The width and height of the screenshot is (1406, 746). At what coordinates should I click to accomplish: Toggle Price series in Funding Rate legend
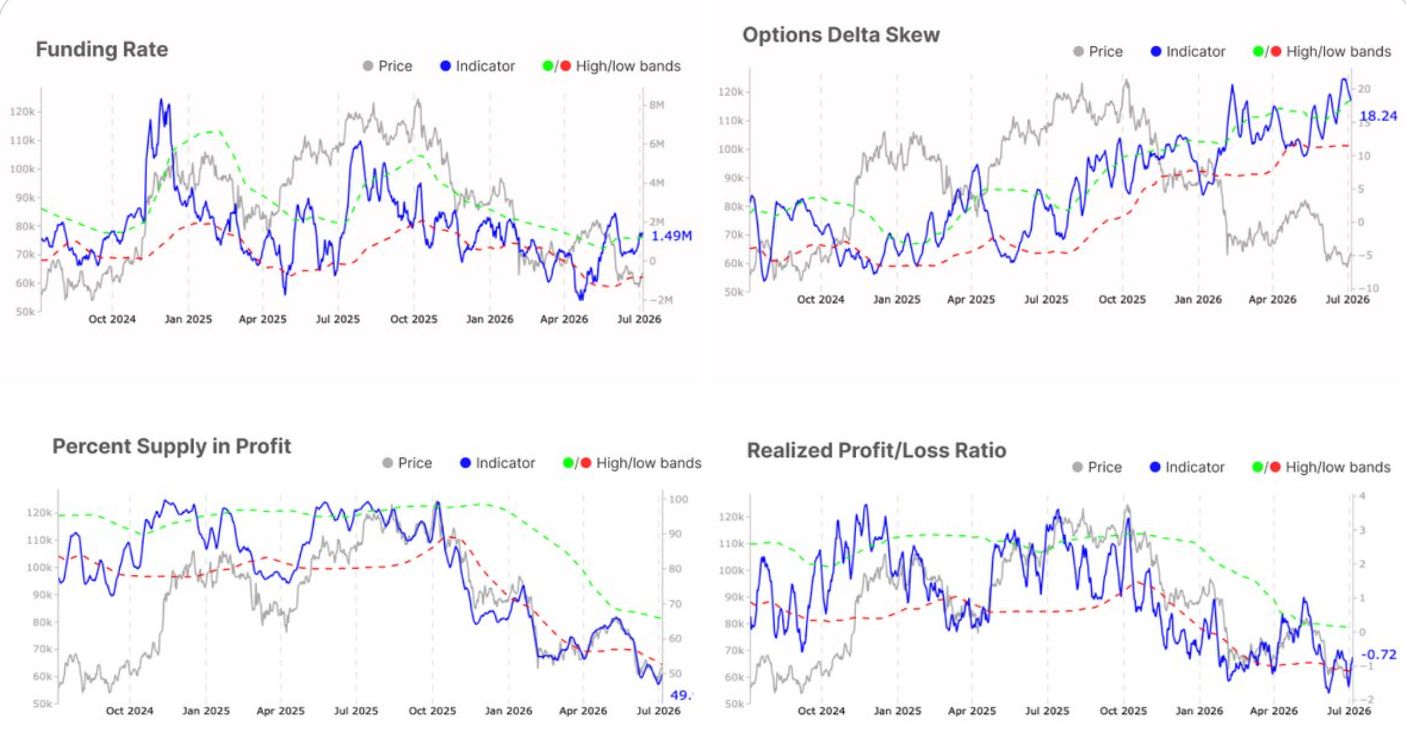(x=387, y=66)
